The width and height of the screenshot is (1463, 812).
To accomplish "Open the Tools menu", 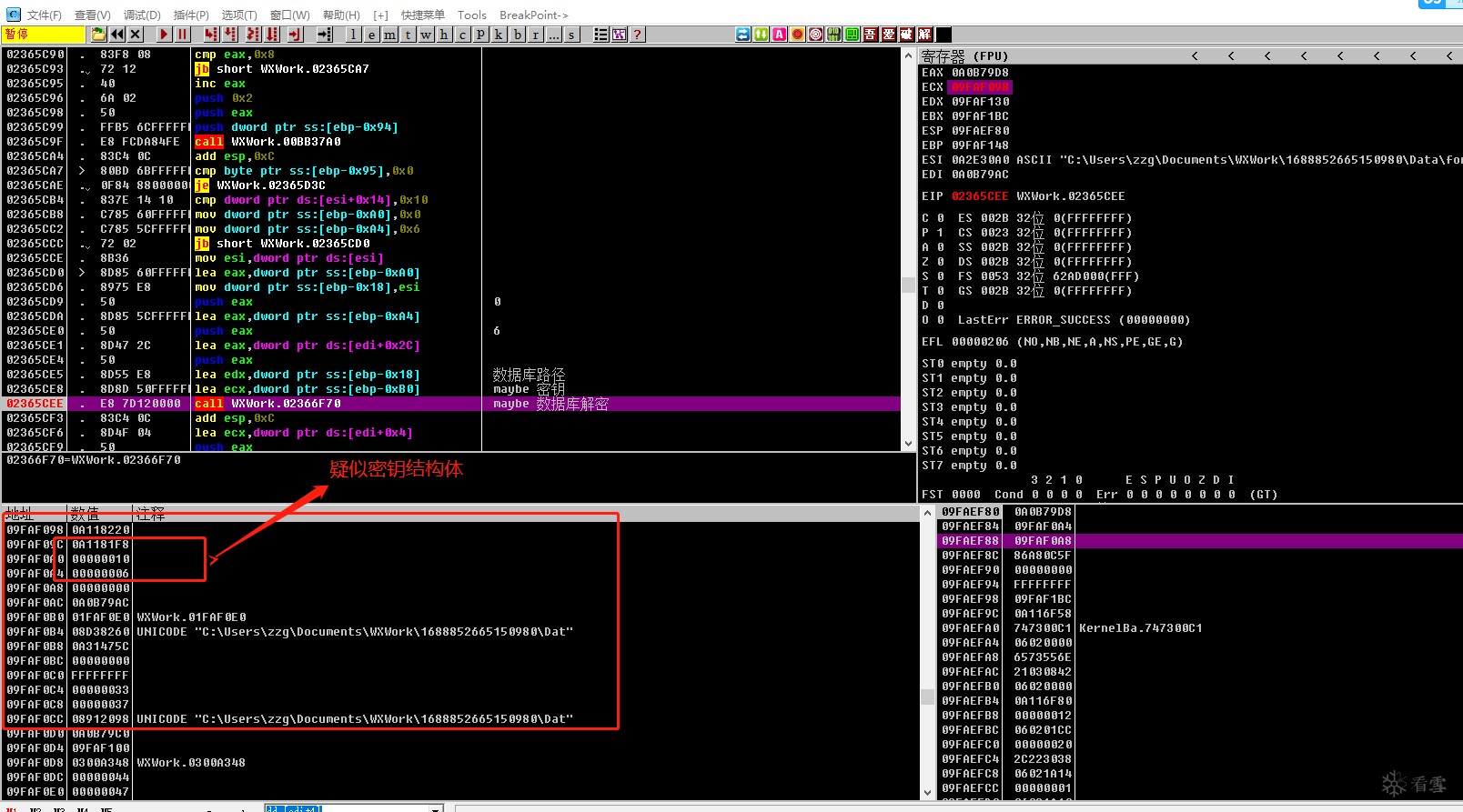I will (x=471, y=15).
